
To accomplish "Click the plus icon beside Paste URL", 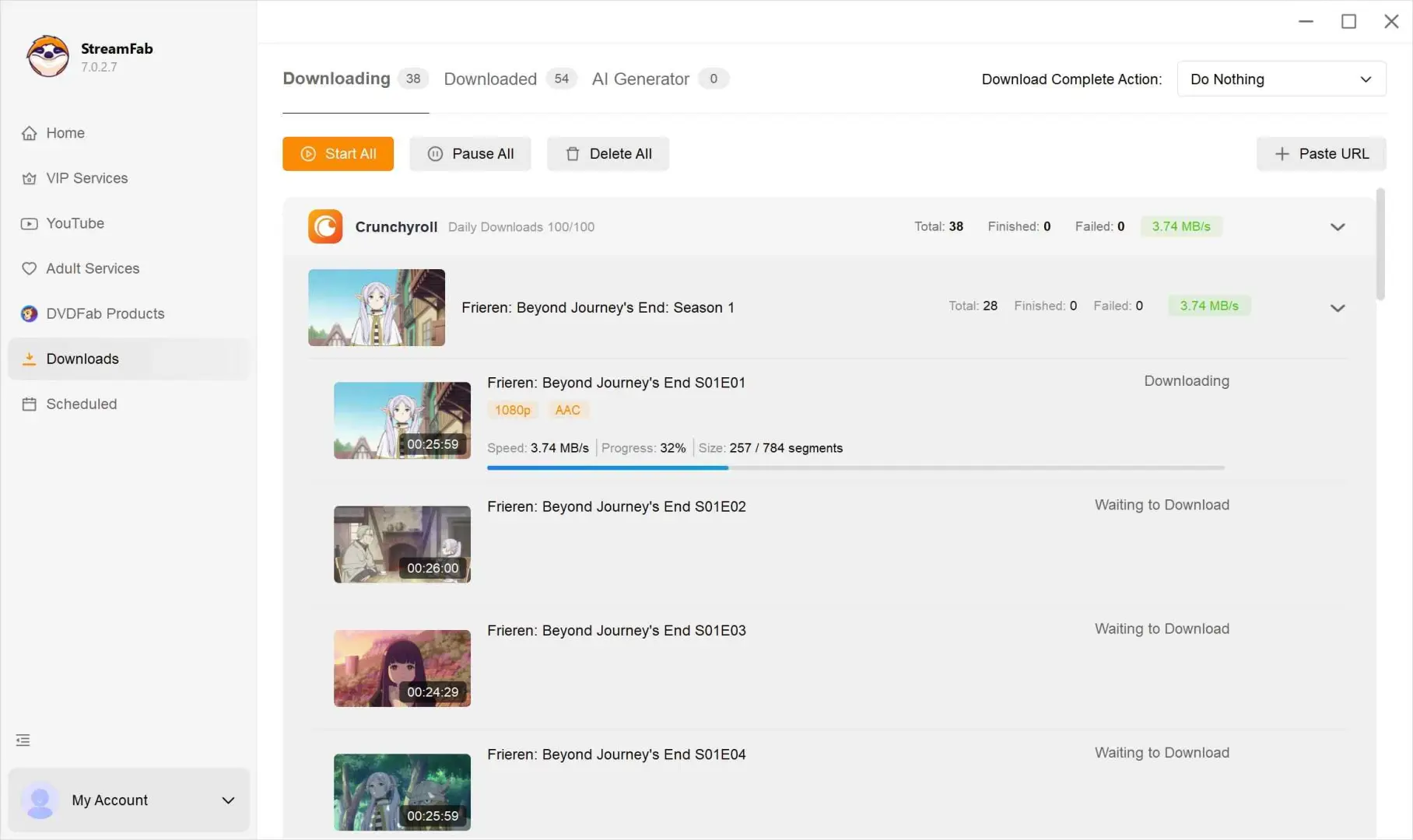I will coord(1282,154).
